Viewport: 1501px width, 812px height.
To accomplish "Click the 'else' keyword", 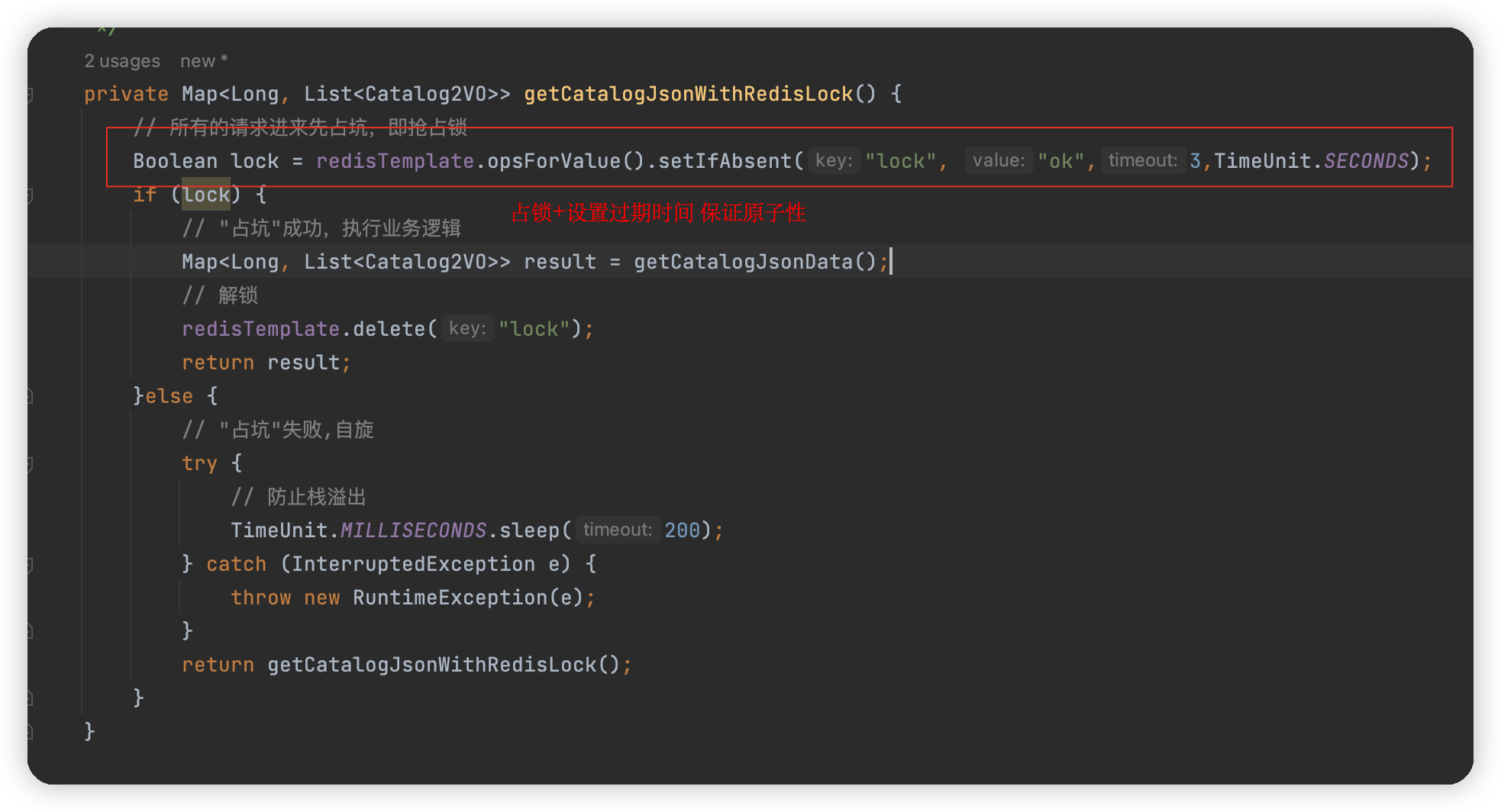I will point(169,396).
